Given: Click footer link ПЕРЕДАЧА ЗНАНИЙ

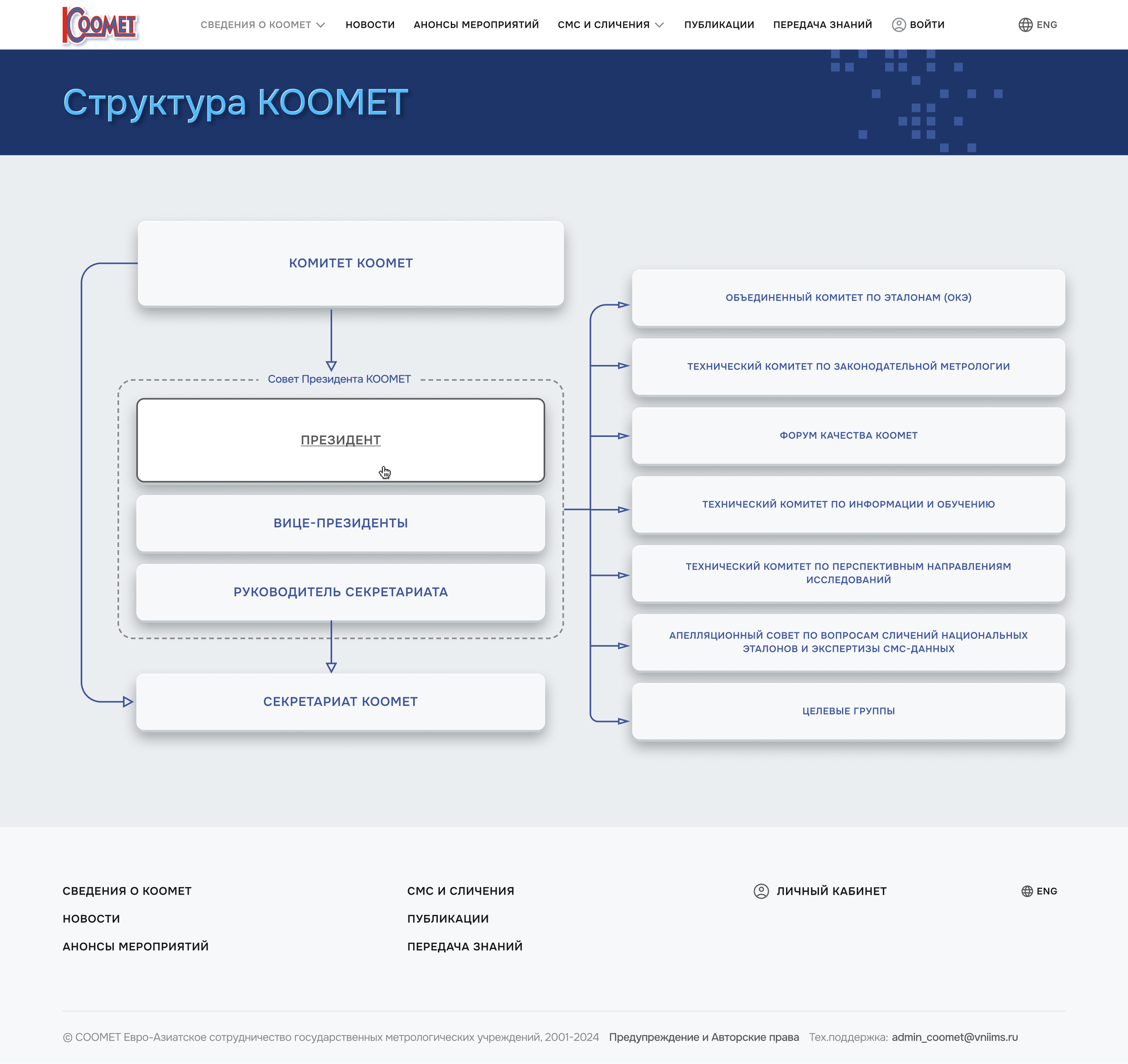Looking at the screenshot, I should tap(465, 947).
